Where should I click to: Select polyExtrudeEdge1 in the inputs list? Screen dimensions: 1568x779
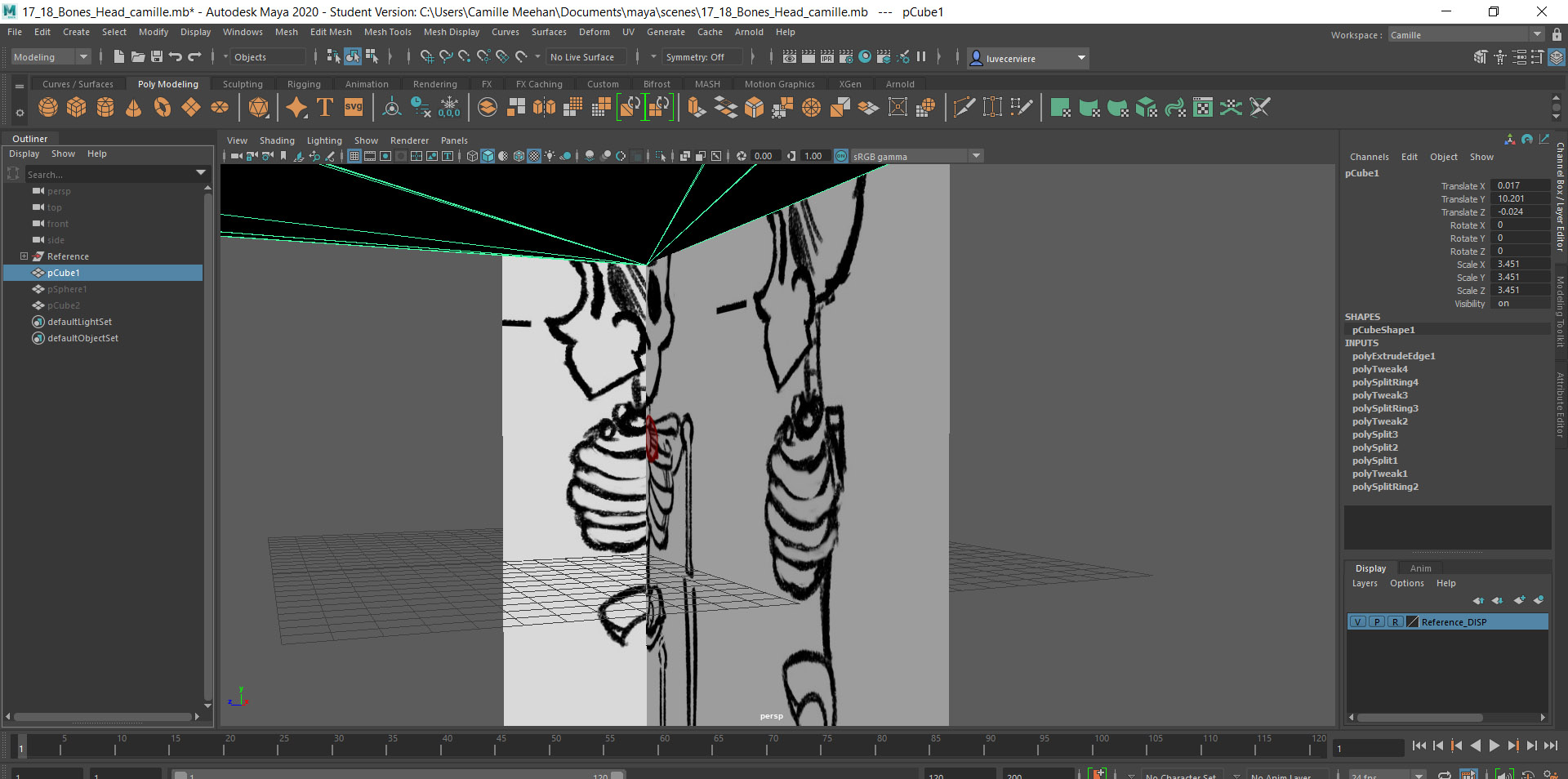point(1393,356)
